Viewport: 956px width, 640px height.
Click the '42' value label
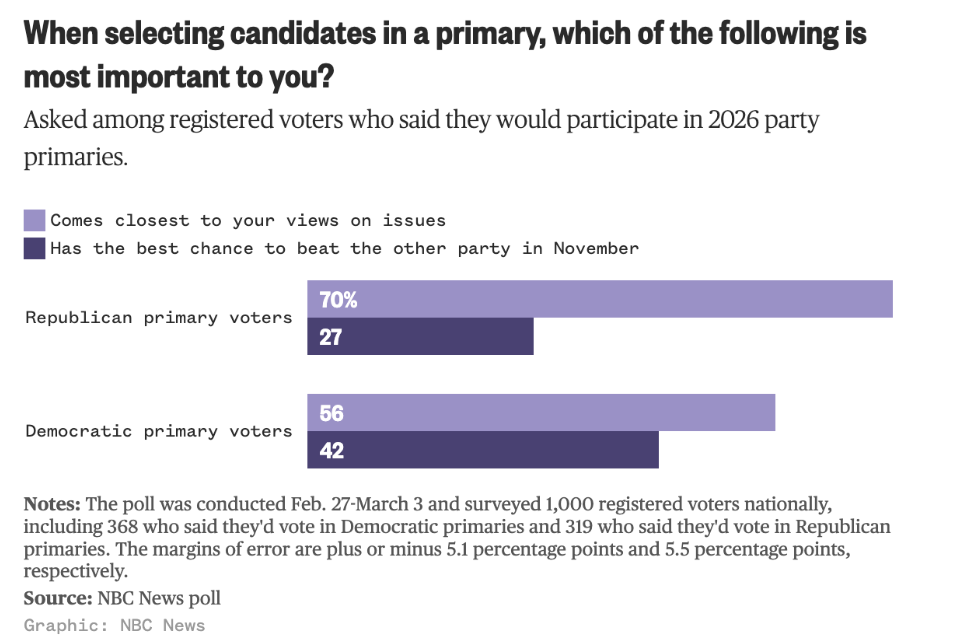coord(331,451)
